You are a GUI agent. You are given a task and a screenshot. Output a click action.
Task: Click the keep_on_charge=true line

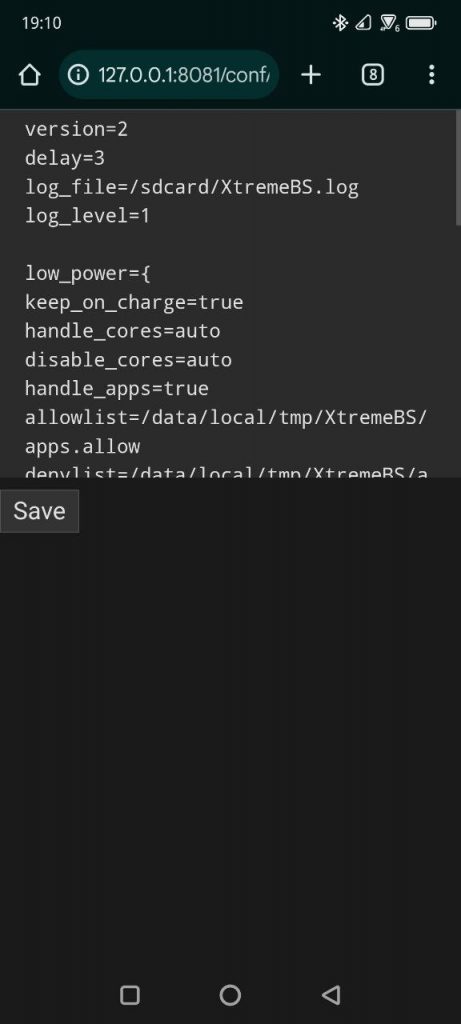[134, 302]
